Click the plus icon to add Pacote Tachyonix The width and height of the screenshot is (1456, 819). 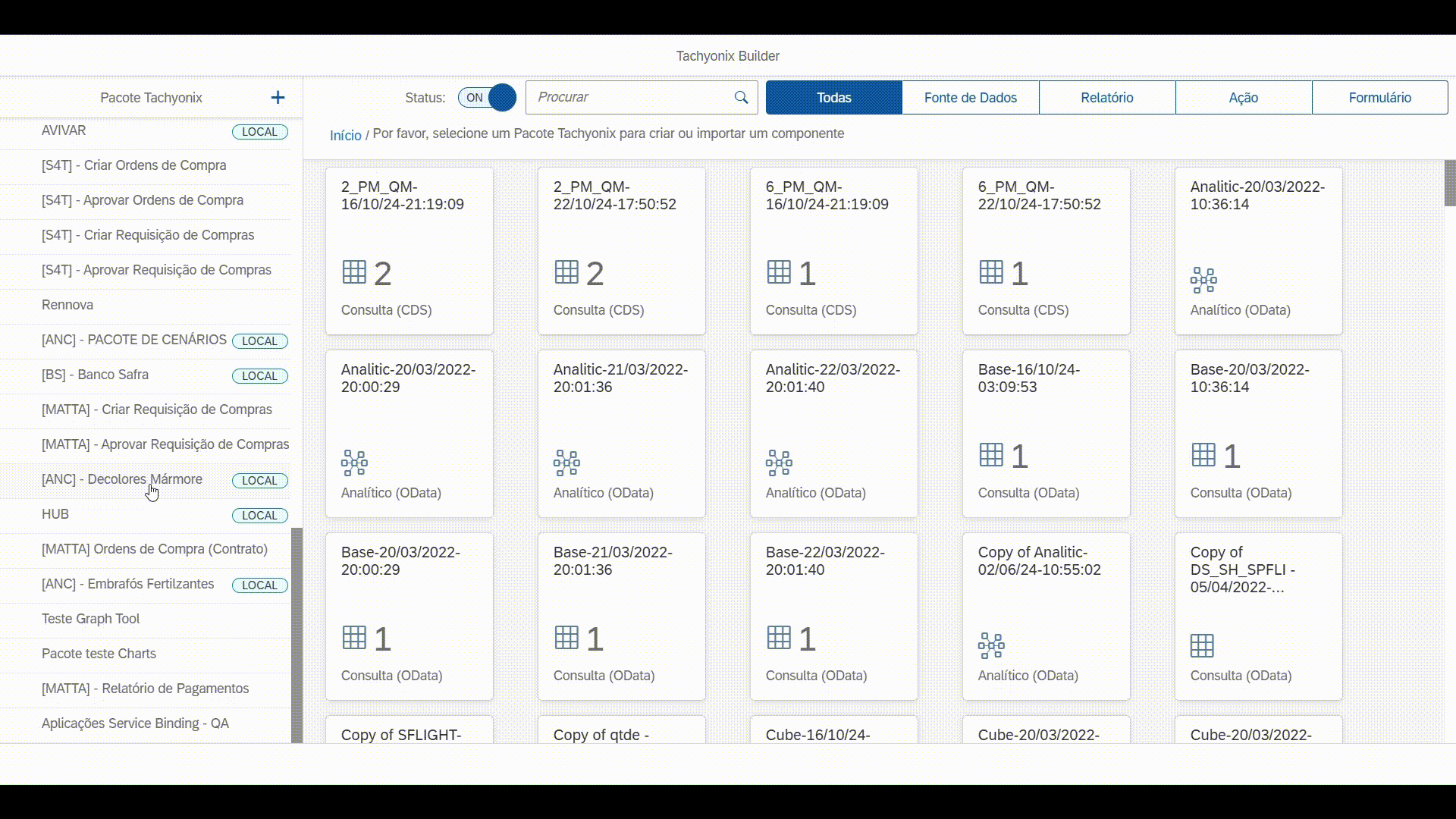click(278, 98)
